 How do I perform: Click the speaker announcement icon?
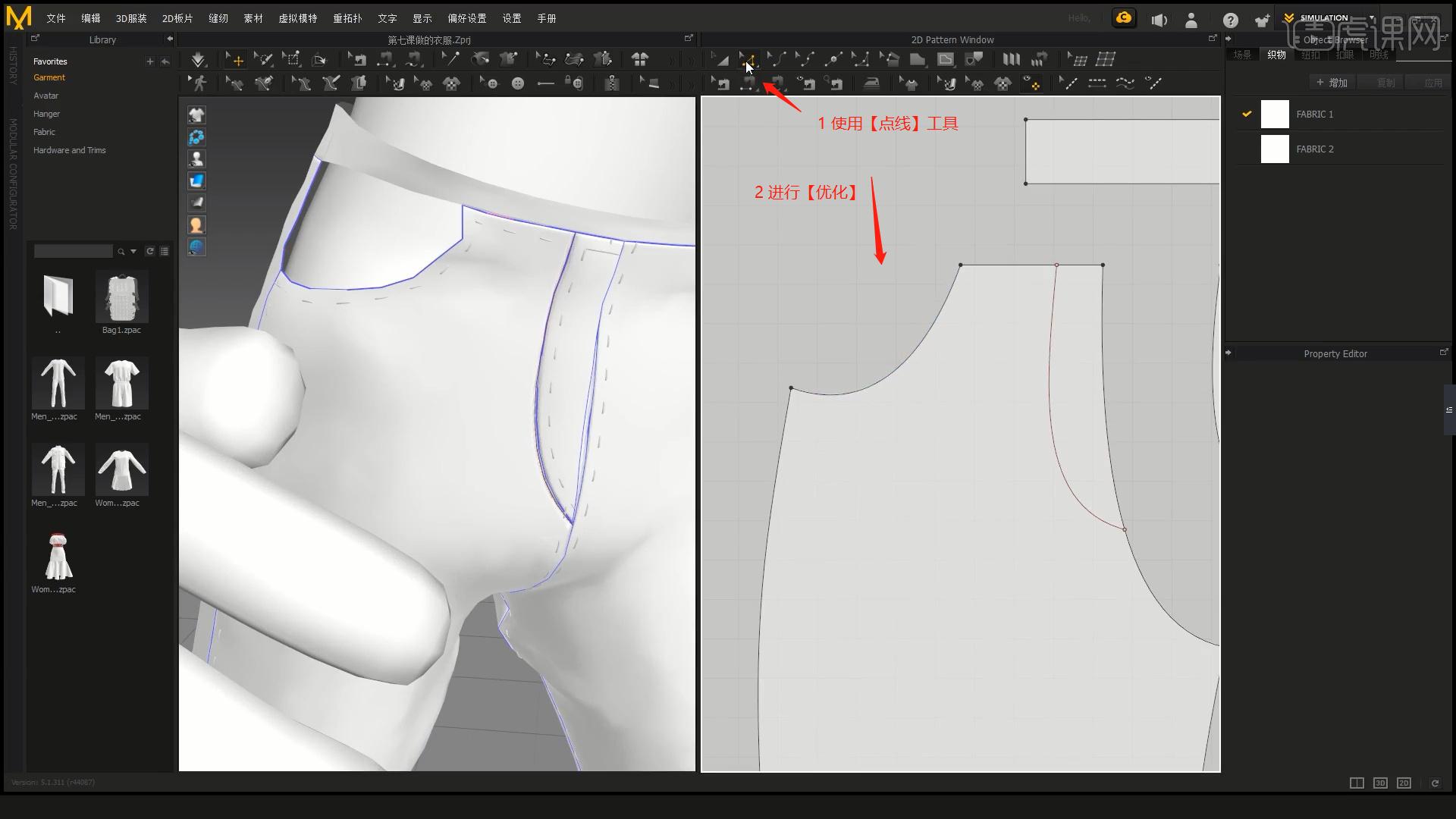(1159, 20)
